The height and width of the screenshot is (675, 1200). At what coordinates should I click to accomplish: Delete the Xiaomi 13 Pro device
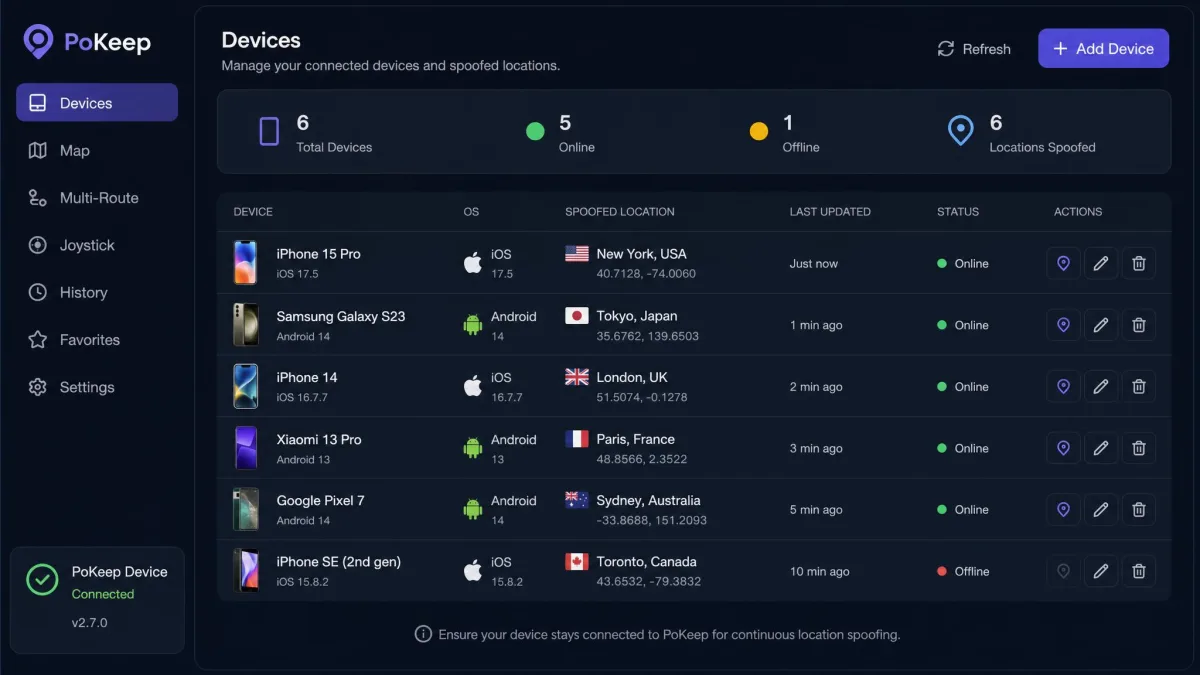(1138, 448)
